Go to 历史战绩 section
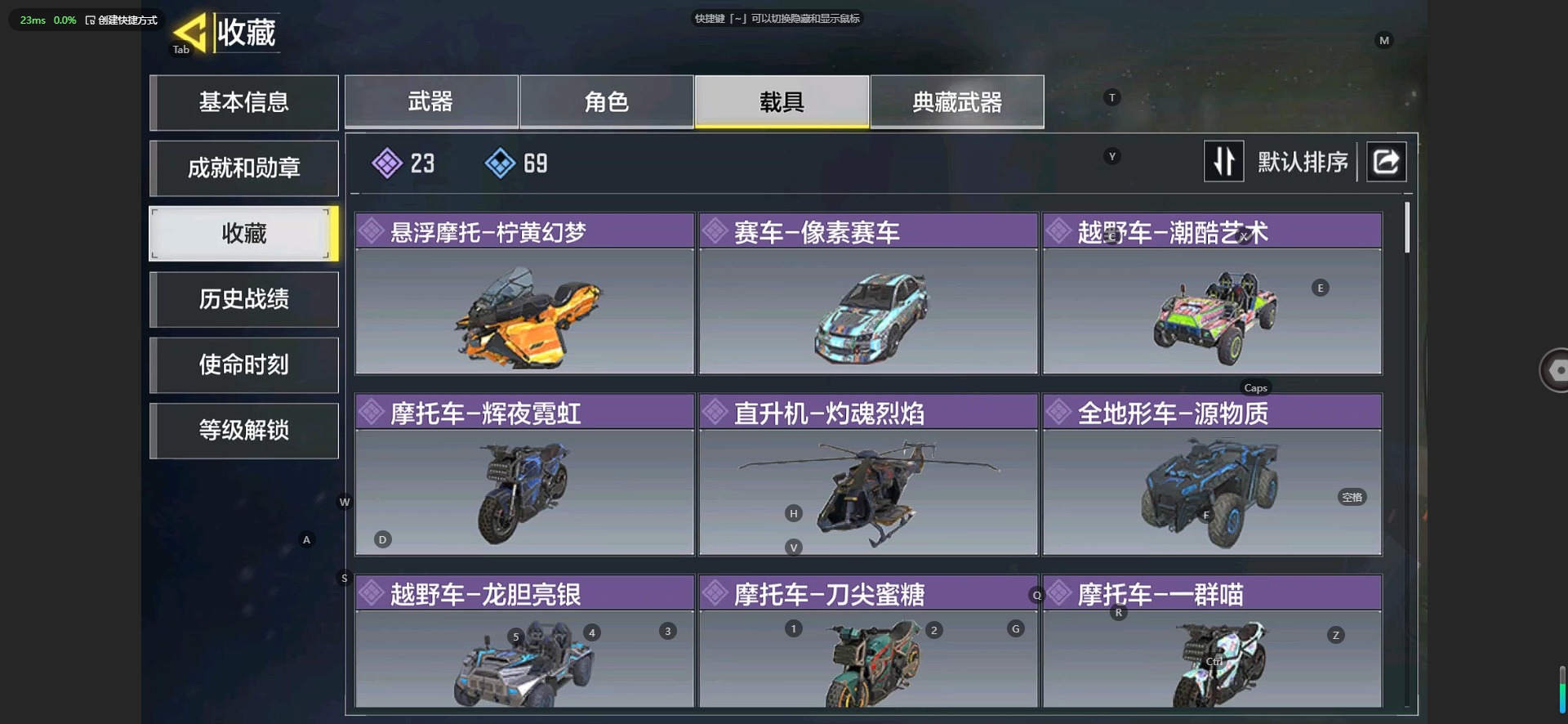Image resolution: width=1568 pixels, height=724 pixels. 244,299
